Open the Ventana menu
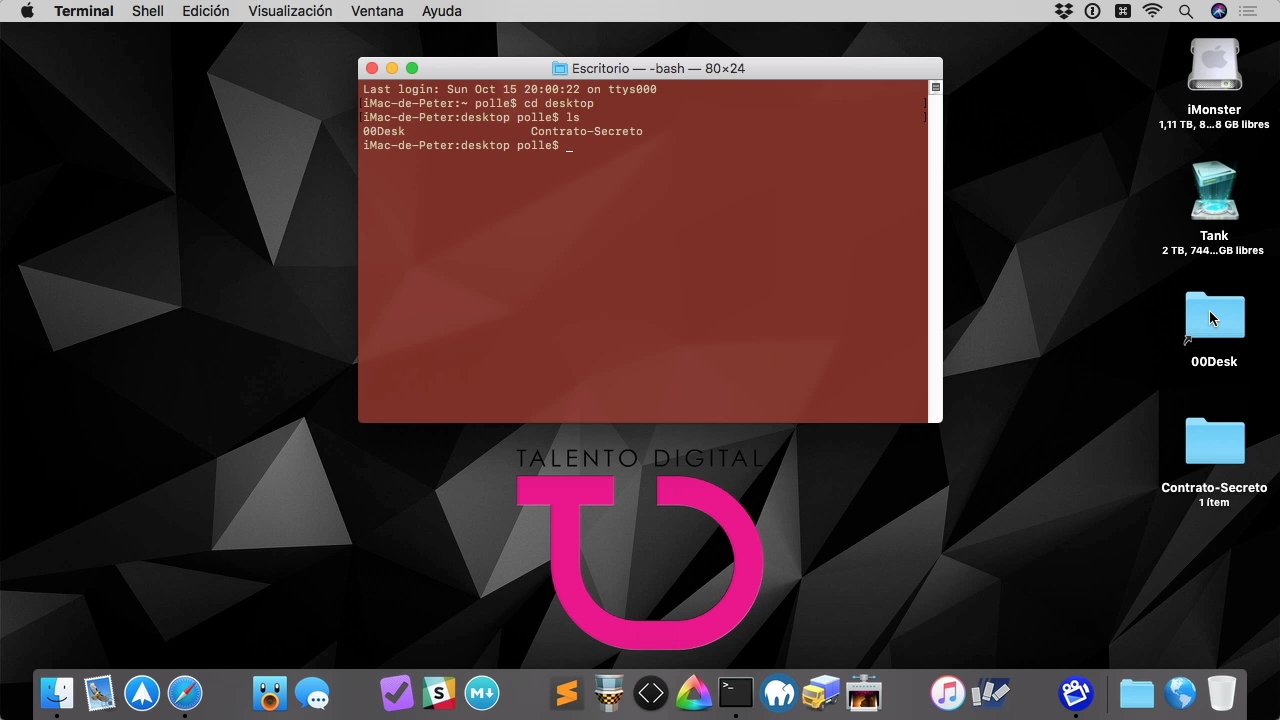 (377, 11)
